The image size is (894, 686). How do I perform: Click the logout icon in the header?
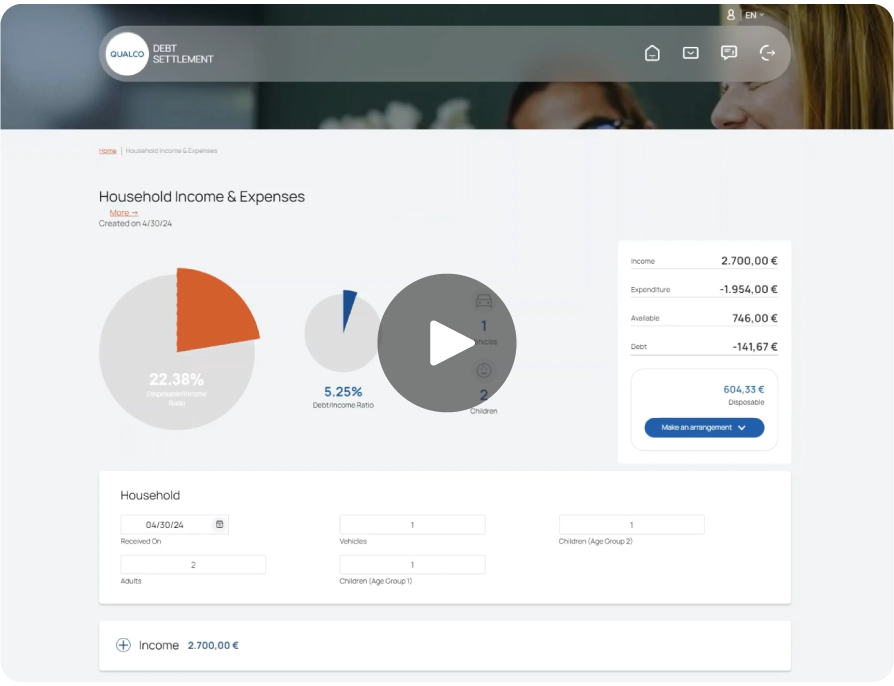767,52
